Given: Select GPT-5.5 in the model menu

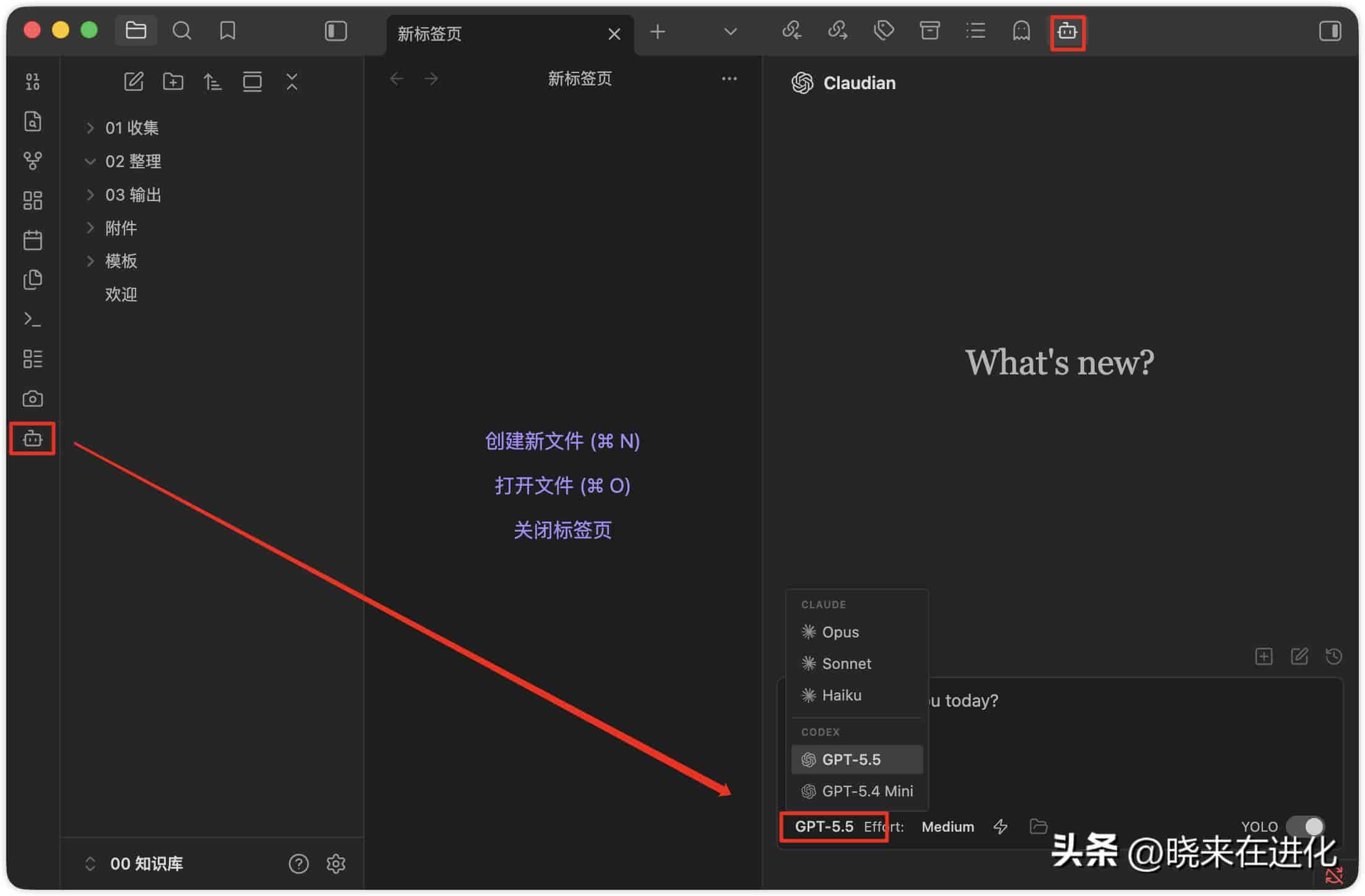Looking at the screenshot, I should (x=857, y=759).
